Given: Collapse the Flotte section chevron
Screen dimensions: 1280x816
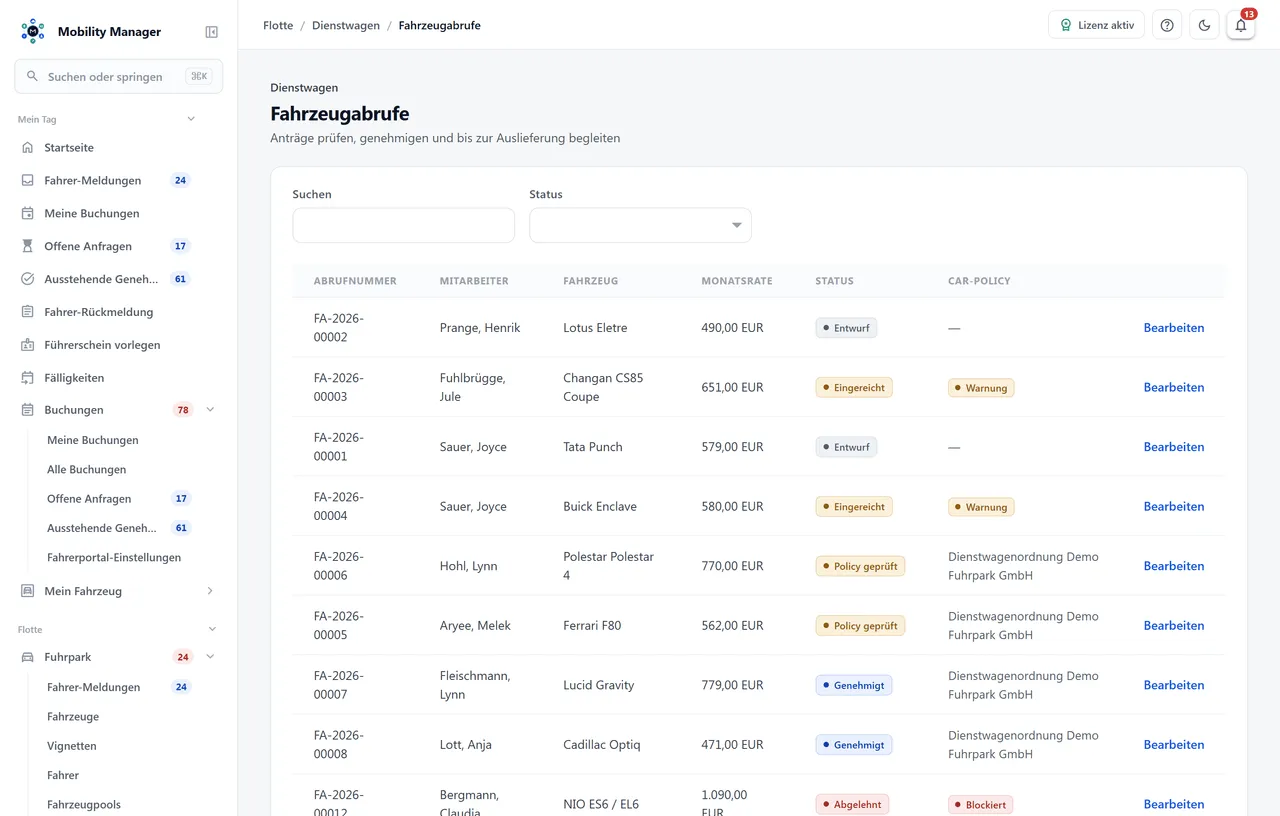Looking at the screenshot, I should 212,629.
